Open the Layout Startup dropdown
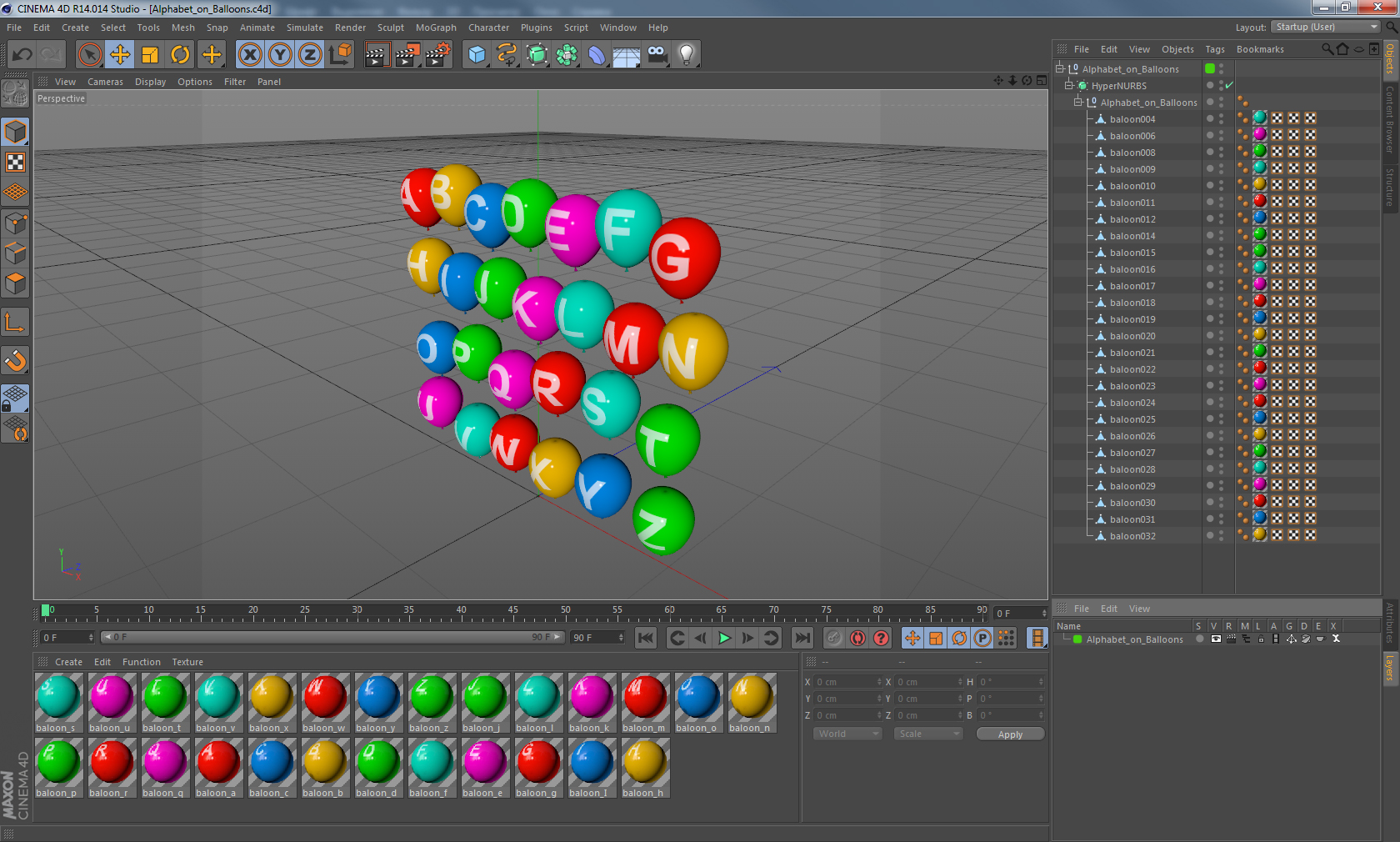The width and height of the screenshot is (1400, 842). click(1326, 27)
